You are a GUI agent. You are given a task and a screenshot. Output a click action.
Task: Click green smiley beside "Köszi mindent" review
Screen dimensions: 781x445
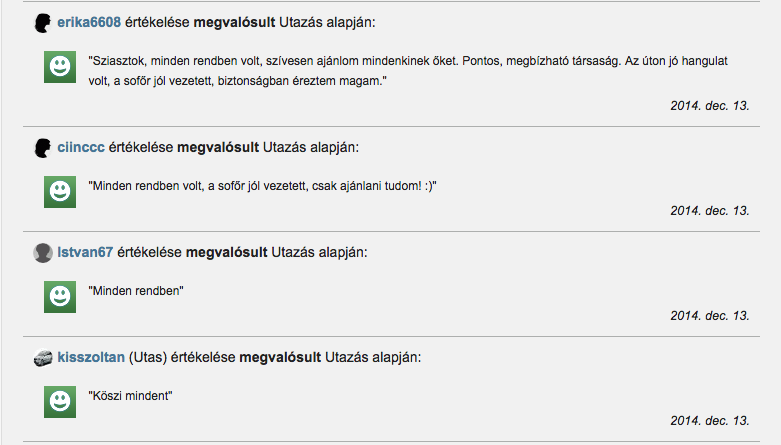click(60, 402)
